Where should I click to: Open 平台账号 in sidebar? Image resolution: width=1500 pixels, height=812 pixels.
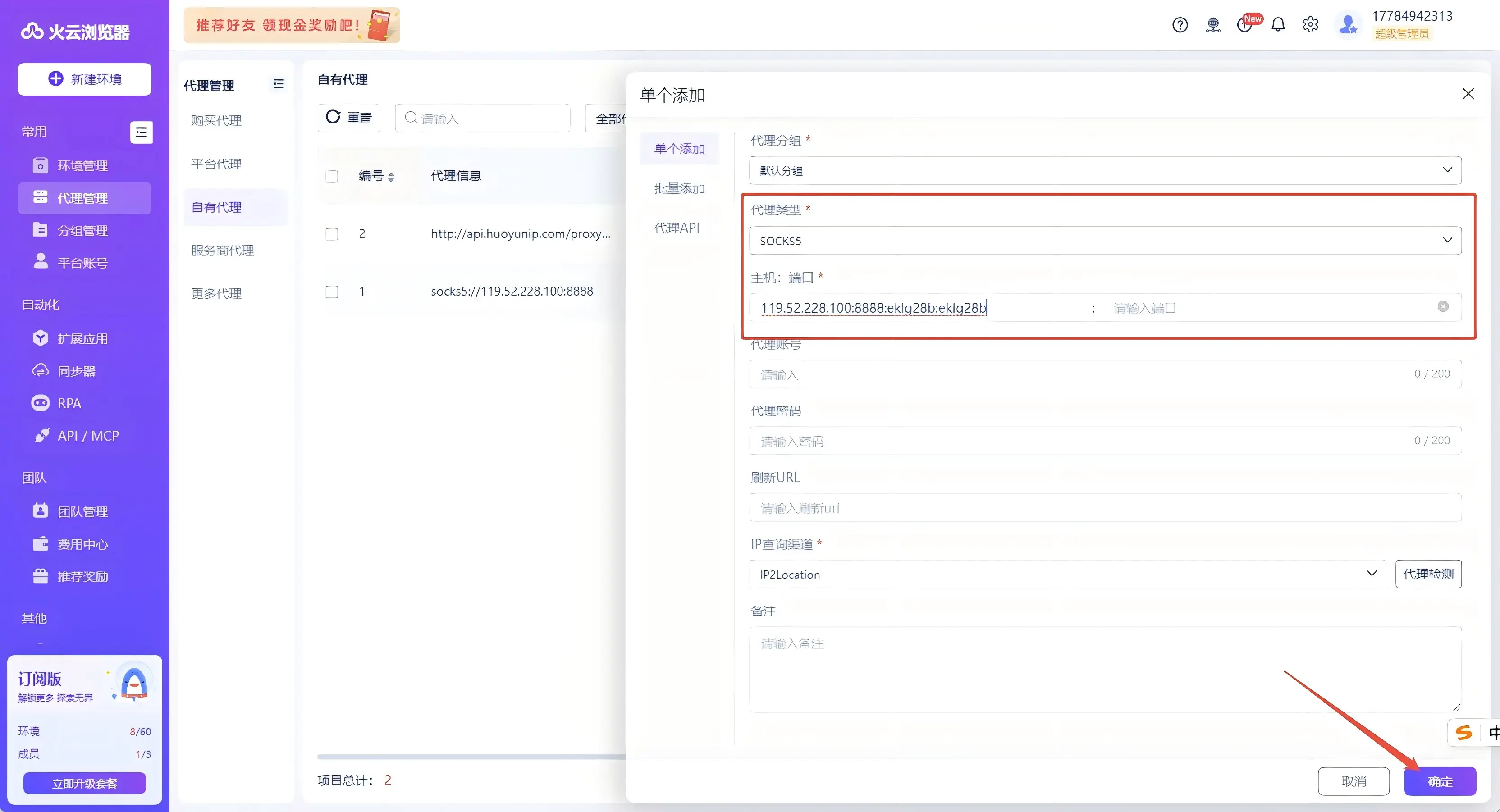tap(85, 263)
